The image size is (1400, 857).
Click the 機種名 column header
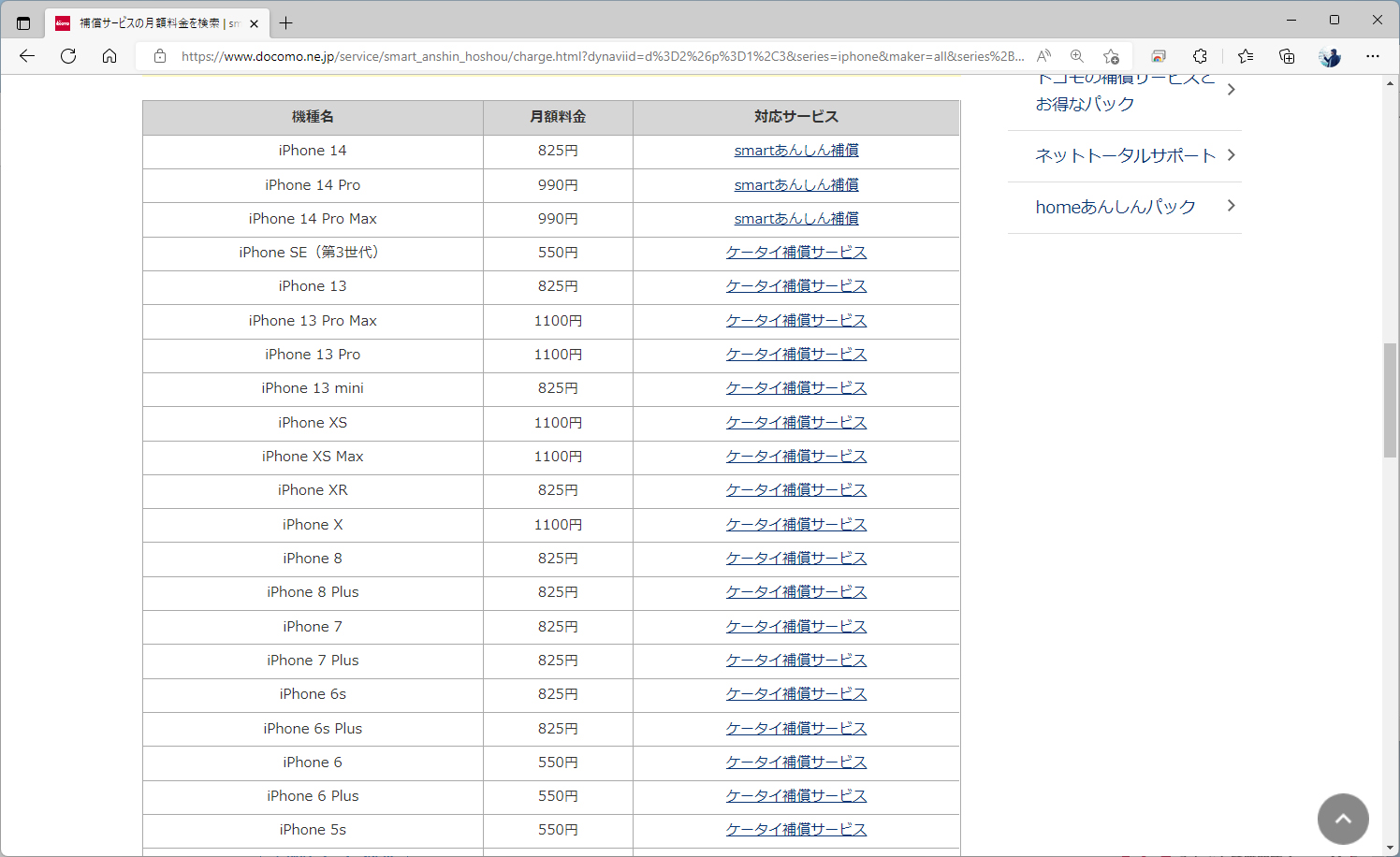[x=313, y=117]
